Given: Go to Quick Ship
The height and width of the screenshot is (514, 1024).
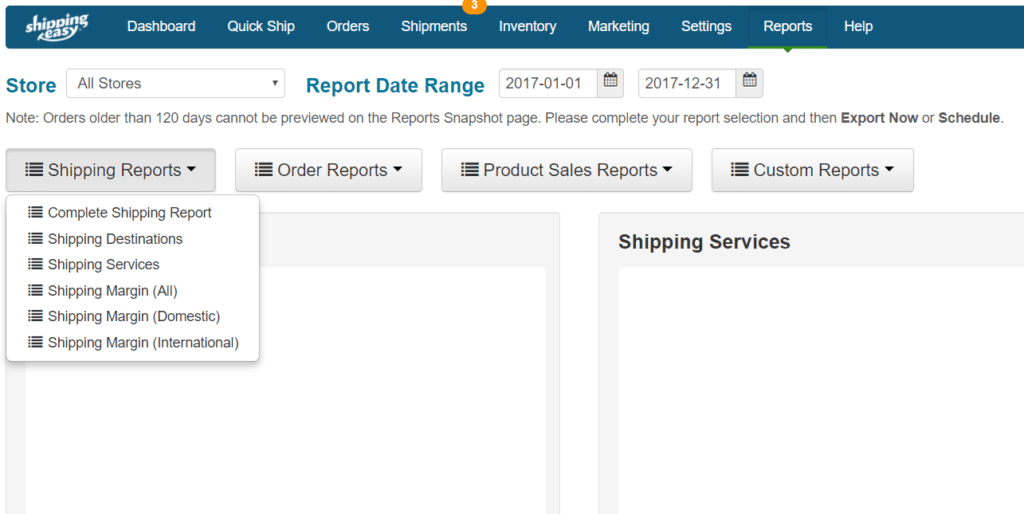Looking at the screenshot, I should (x=261, y=27).
